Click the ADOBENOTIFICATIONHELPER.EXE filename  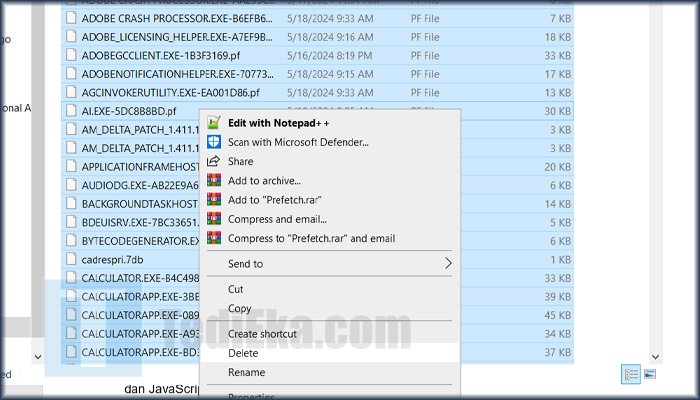tap(178, 74)
